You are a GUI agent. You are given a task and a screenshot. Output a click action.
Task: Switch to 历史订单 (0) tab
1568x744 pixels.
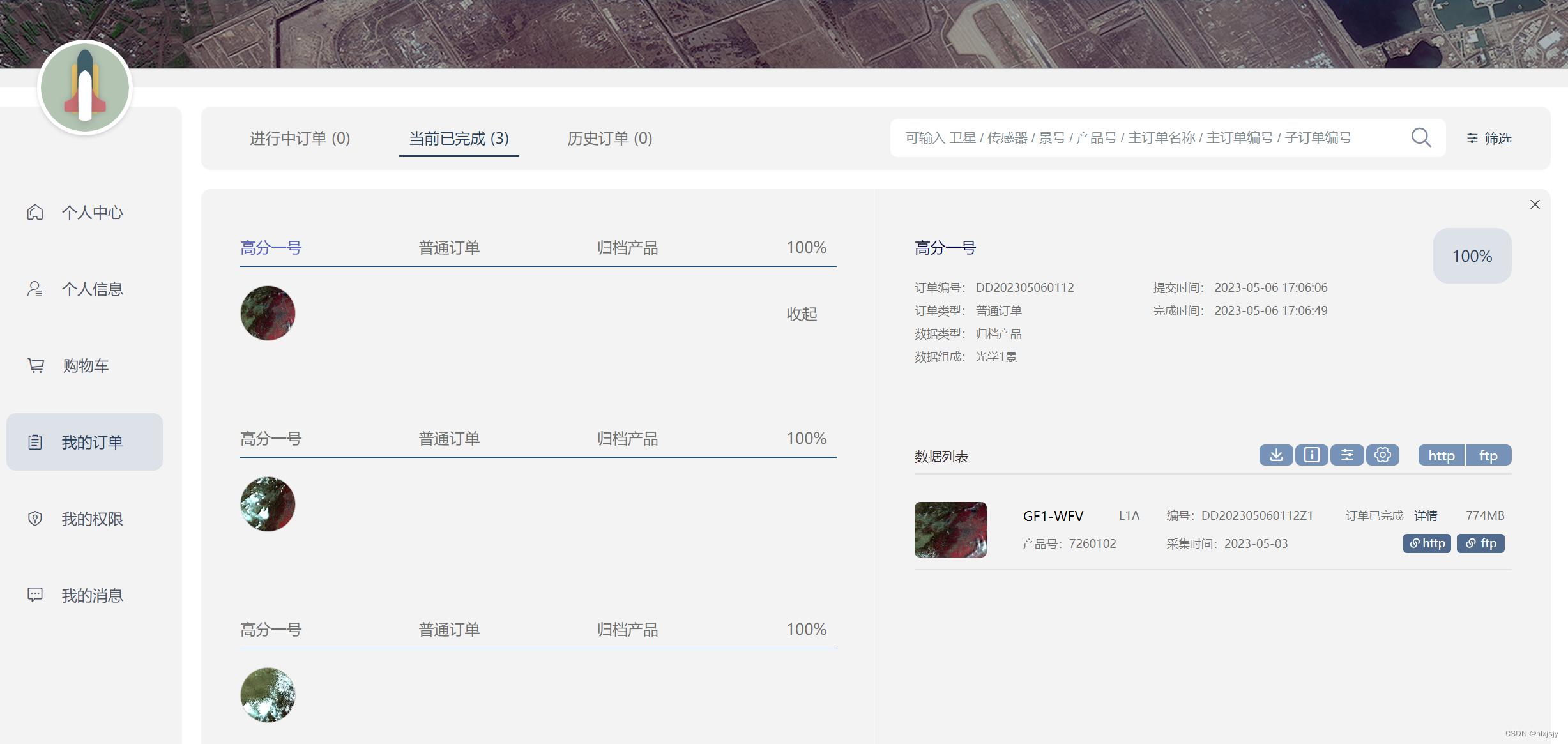point(609,138)
